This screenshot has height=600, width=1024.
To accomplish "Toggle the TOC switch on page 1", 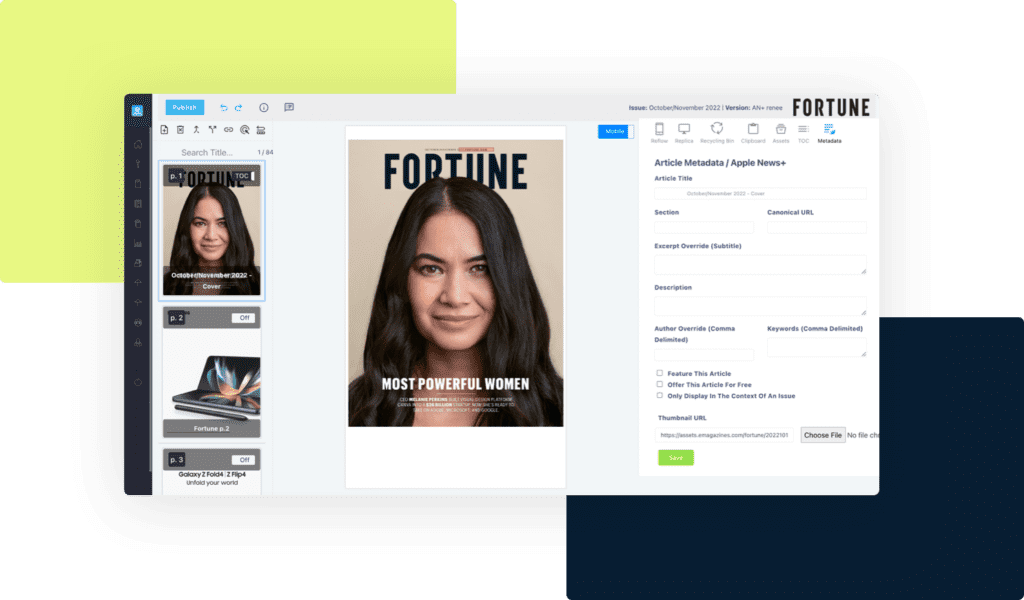I will [x=245, y=176].
